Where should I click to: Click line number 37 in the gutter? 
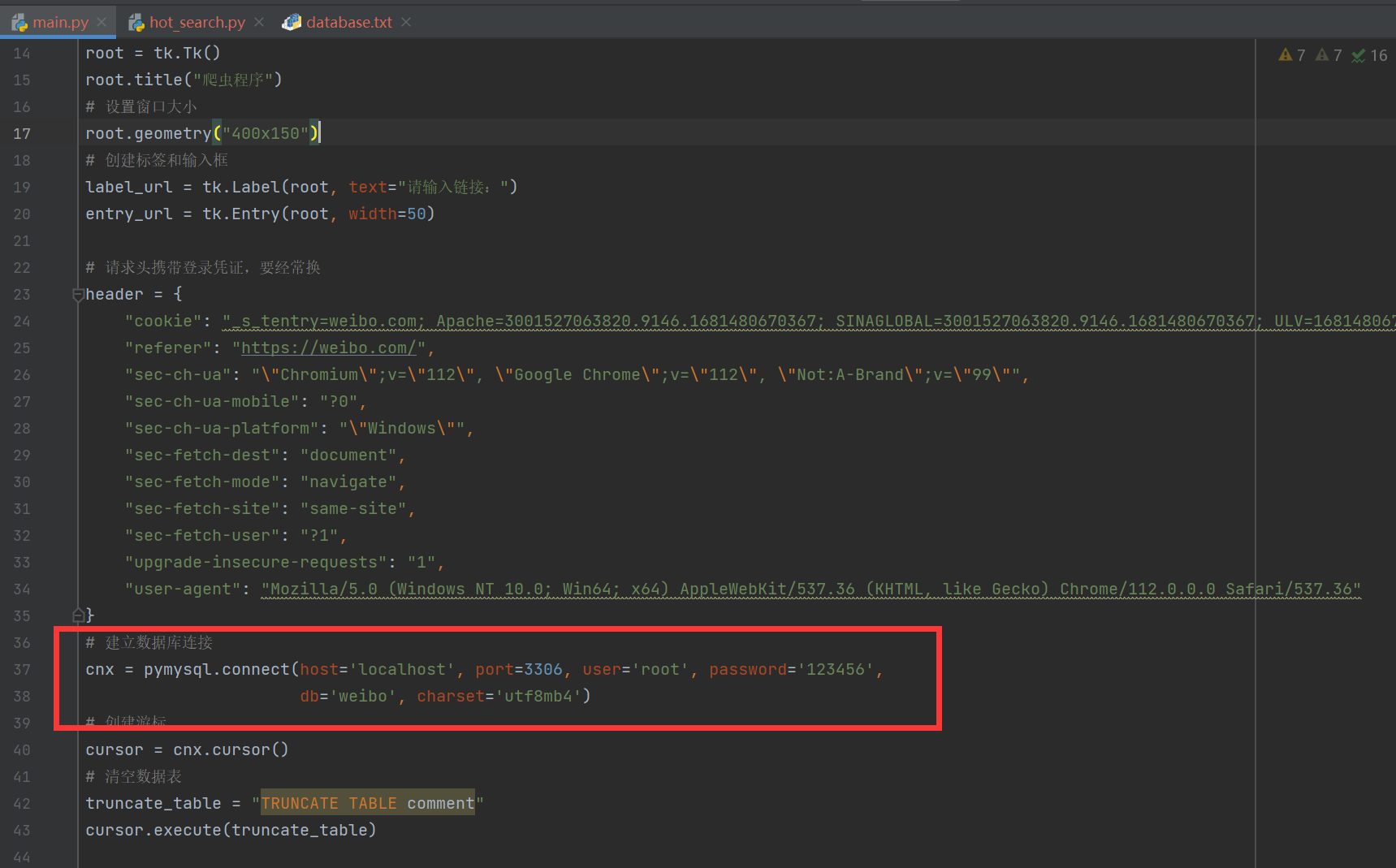pos(22,670)
